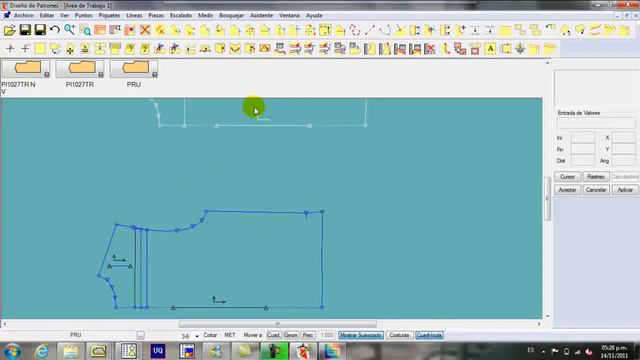Select the straight two-point line tool
The image size is (640, 360).
coord(370,30)
